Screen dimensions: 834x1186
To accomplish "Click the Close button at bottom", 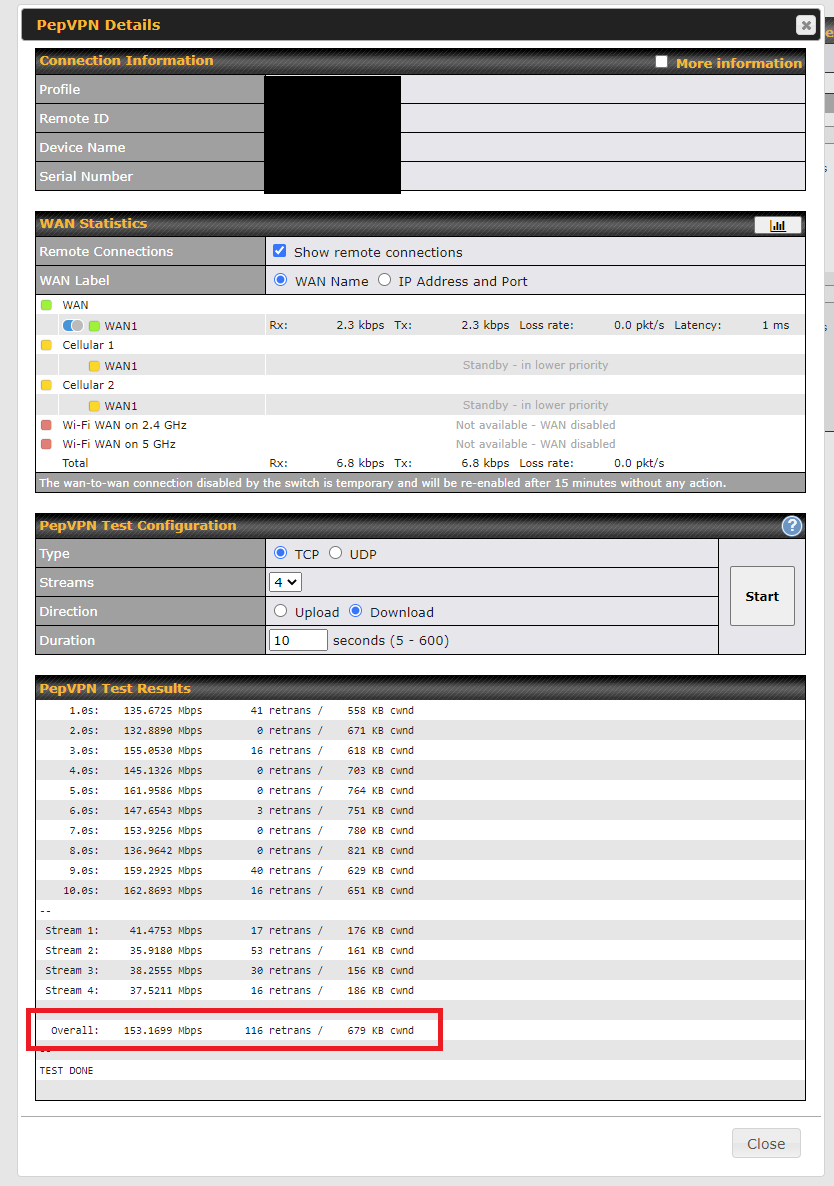I will pyautogui.click(x=766, y=1143).
